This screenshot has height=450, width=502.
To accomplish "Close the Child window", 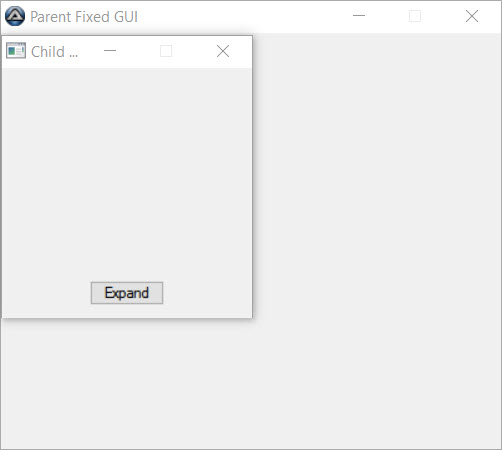I will [223, 51].
